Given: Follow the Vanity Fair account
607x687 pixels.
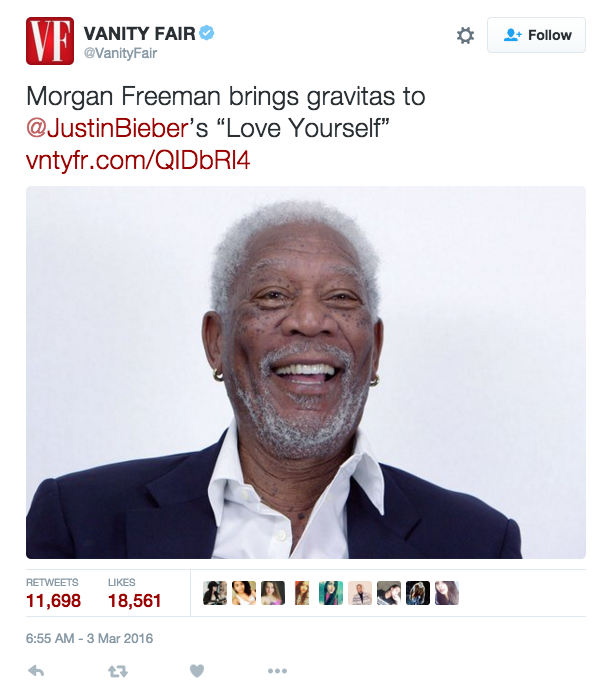Looking at the screenshot, I should [x=536, y=35].
